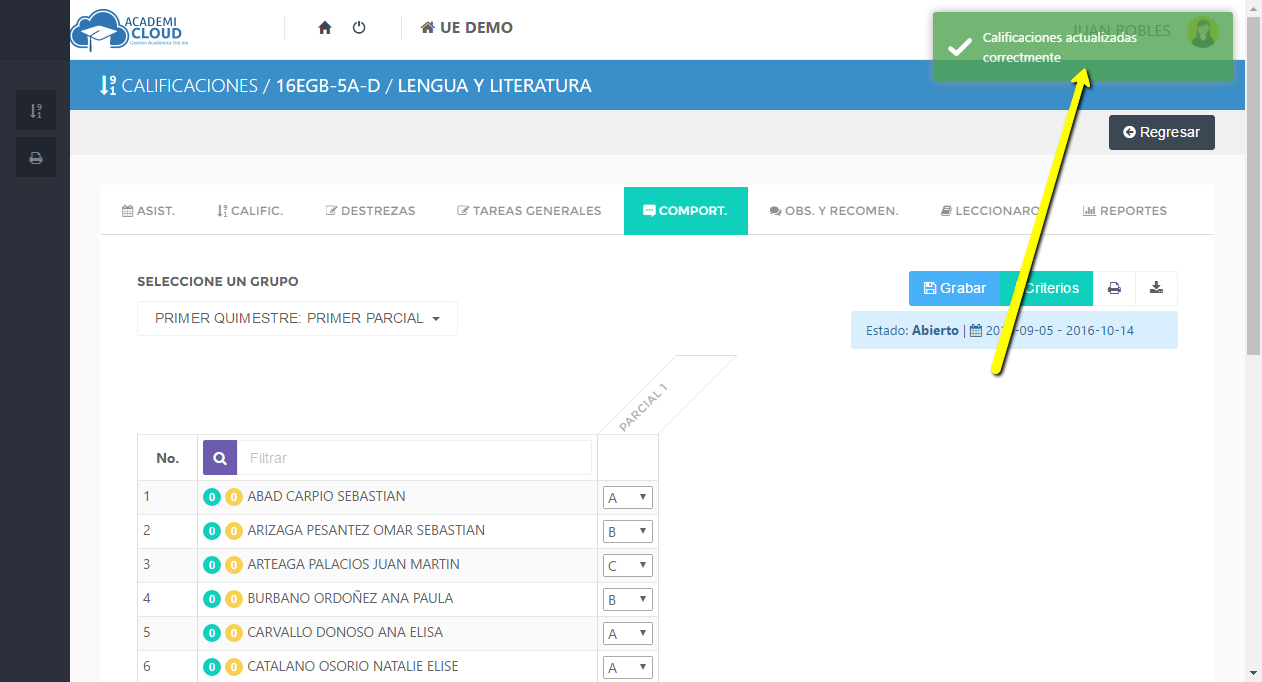Open the OBS. Y RECOMEN. tab
This screenshot has height=682, width=1262.
tap(834, 211)
